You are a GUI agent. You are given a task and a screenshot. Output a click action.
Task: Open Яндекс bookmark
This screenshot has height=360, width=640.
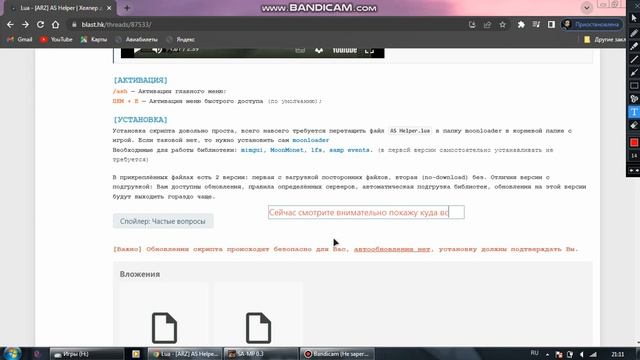180,39
